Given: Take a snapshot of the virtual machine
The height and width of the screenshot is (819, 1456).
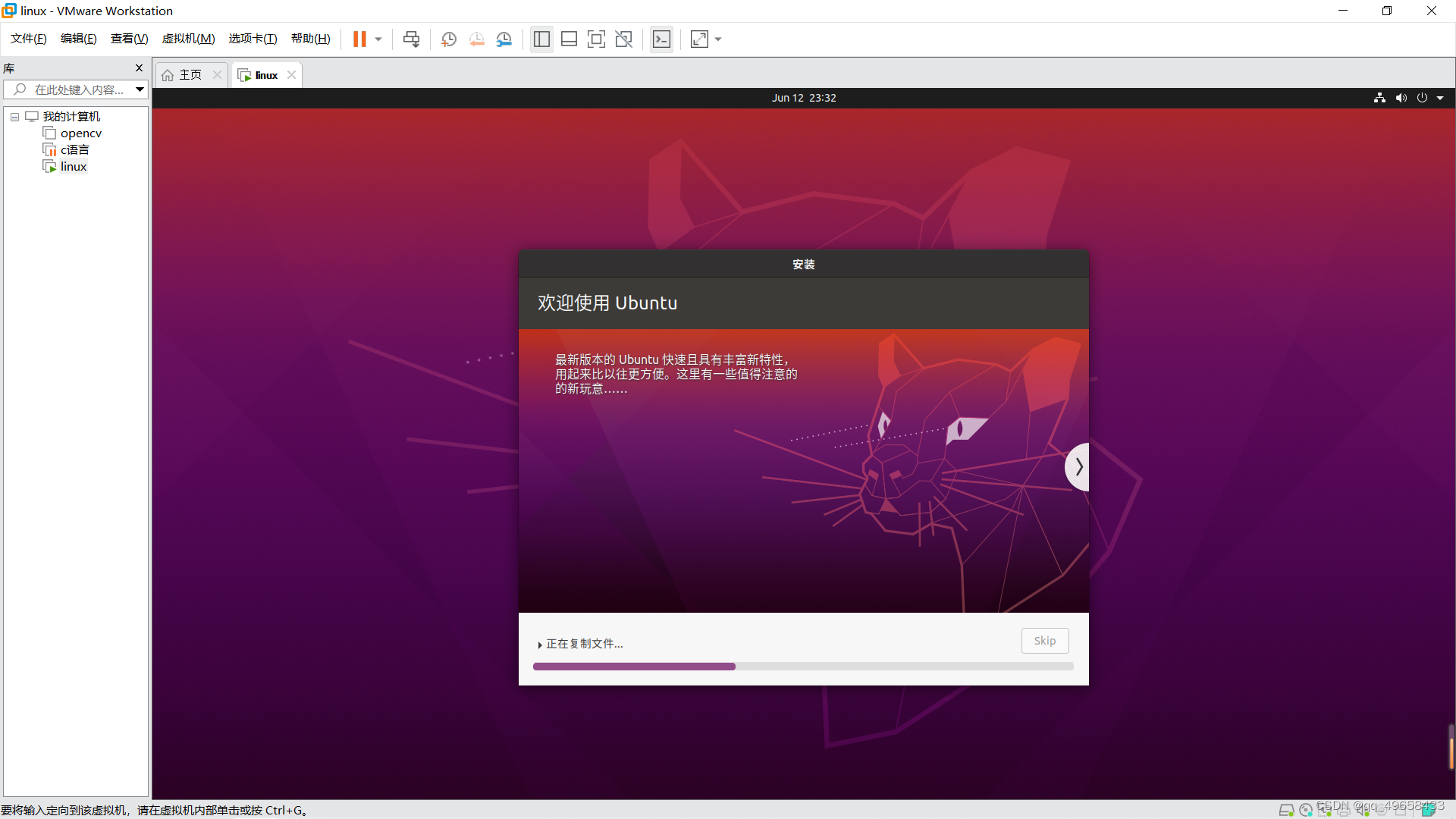Looking at the screenshot, I should pos(448,39).
